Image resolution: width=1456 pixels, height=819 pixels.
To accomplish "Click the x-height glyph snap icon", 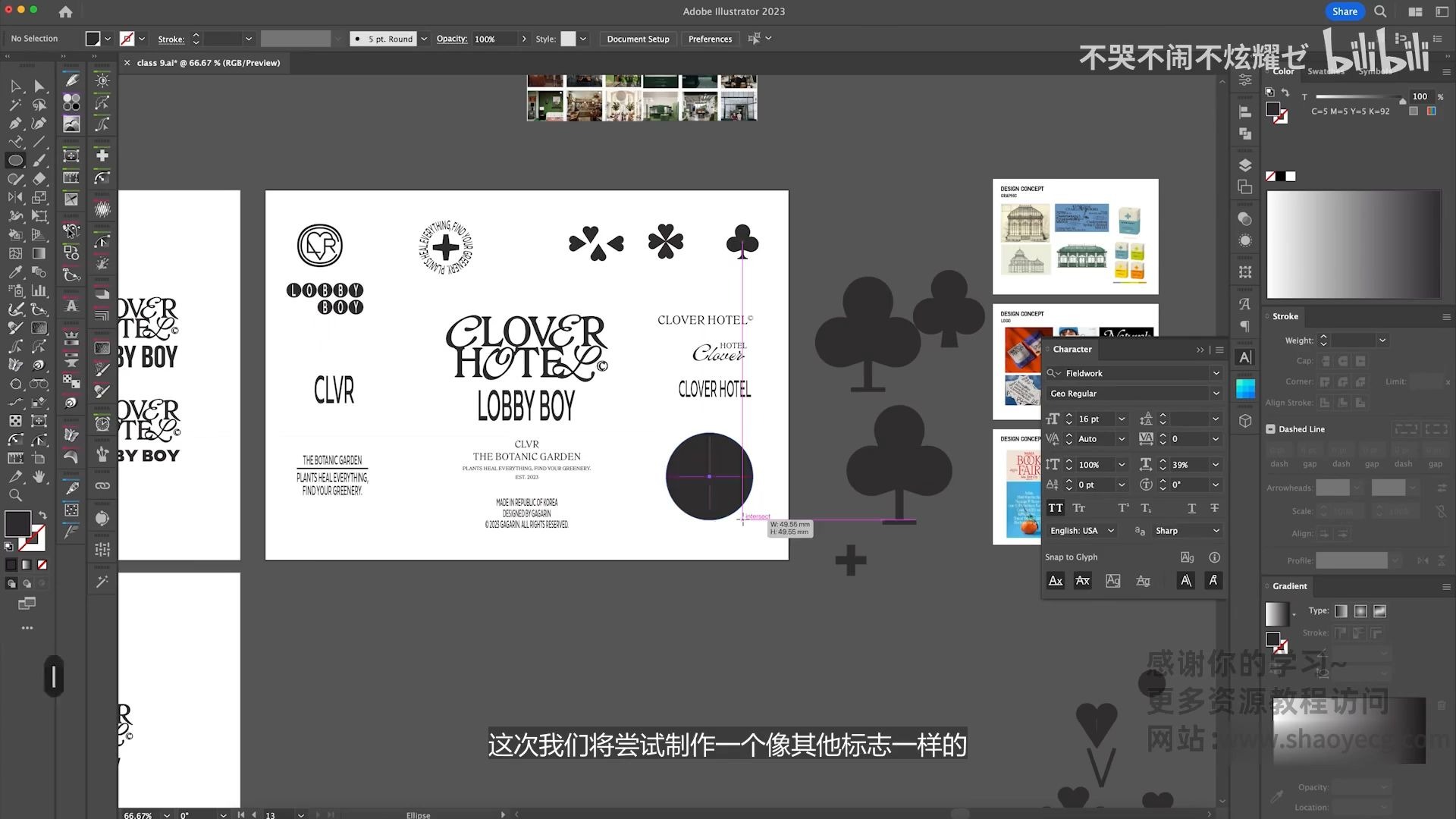I will (1082, 581).
